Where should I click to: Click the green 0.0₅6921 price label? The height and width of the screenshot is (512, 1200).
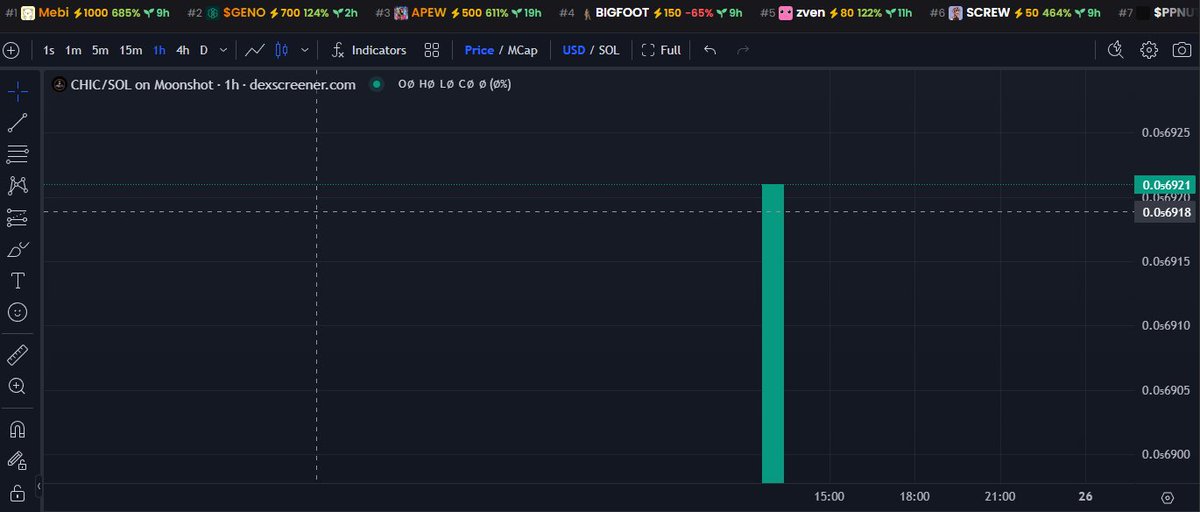[1165, 185]
